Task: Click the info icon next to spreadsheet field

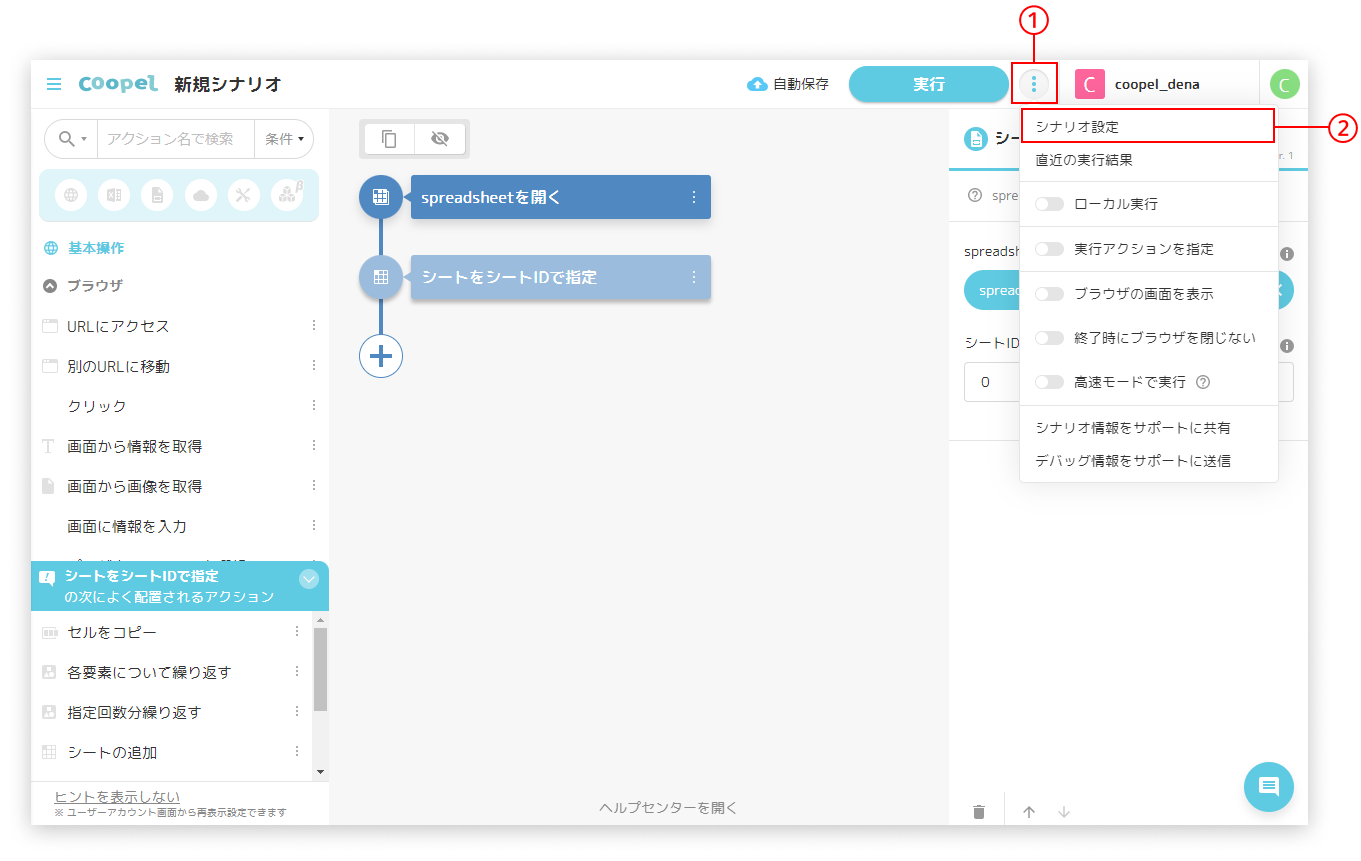Action: click(1287, 254)
